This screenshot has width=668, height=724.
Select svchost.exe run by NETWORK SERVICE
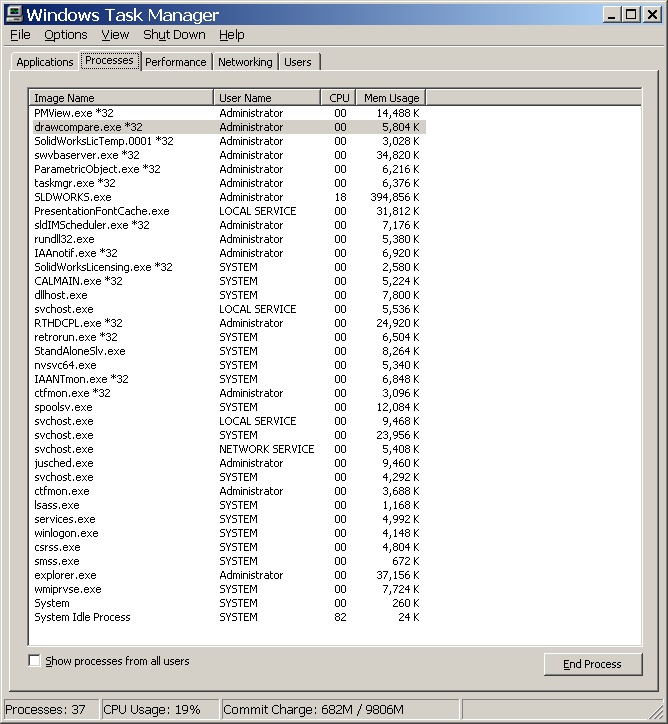pyautogui.click(x=229, y=449)
